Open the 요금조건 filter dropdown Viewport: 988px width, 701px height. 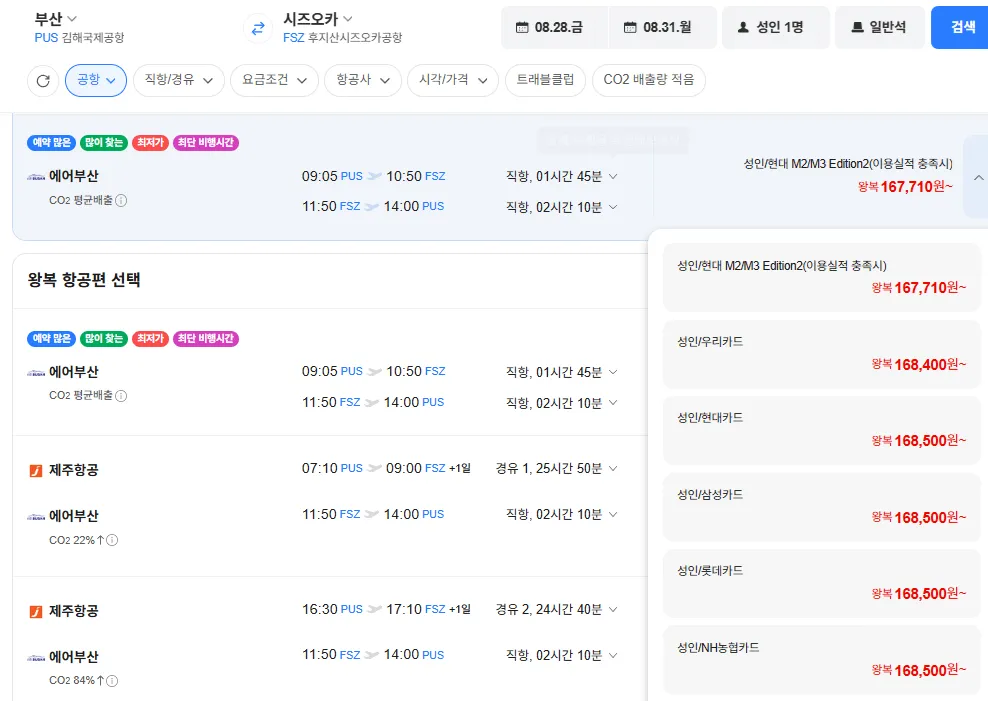[275, 80]
